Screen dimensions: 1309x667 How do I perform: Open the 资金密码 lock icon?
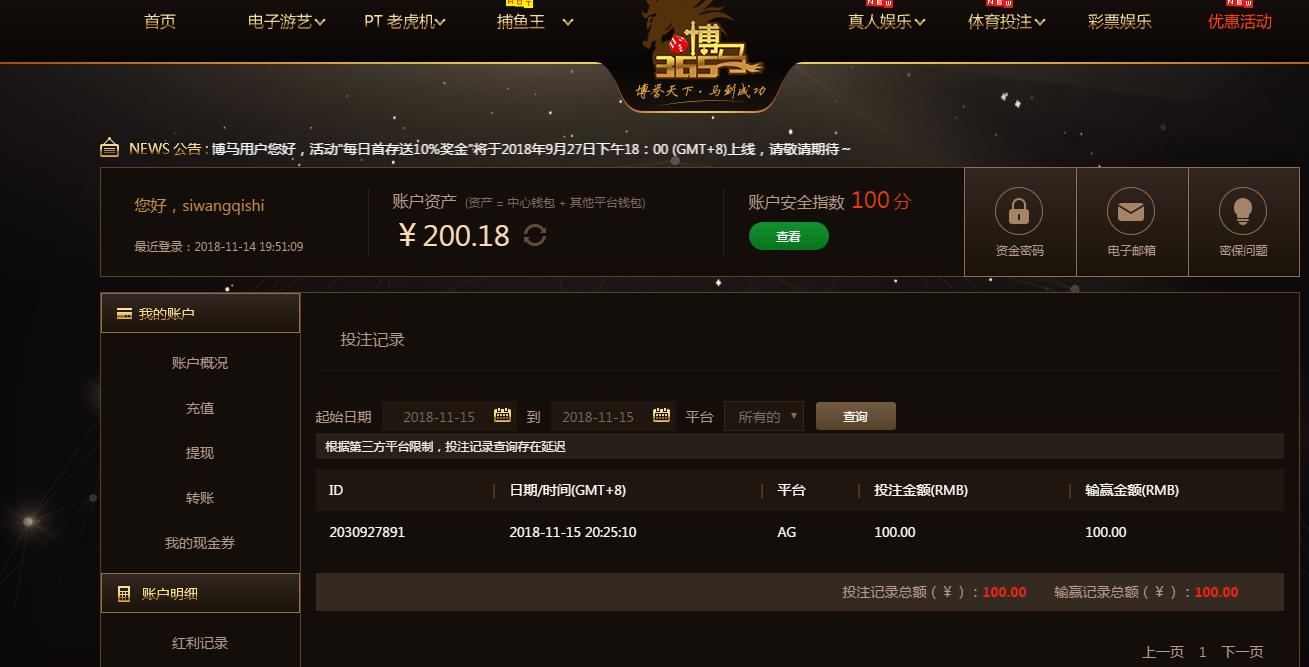pyautogui.click(x=1019, y=211)
